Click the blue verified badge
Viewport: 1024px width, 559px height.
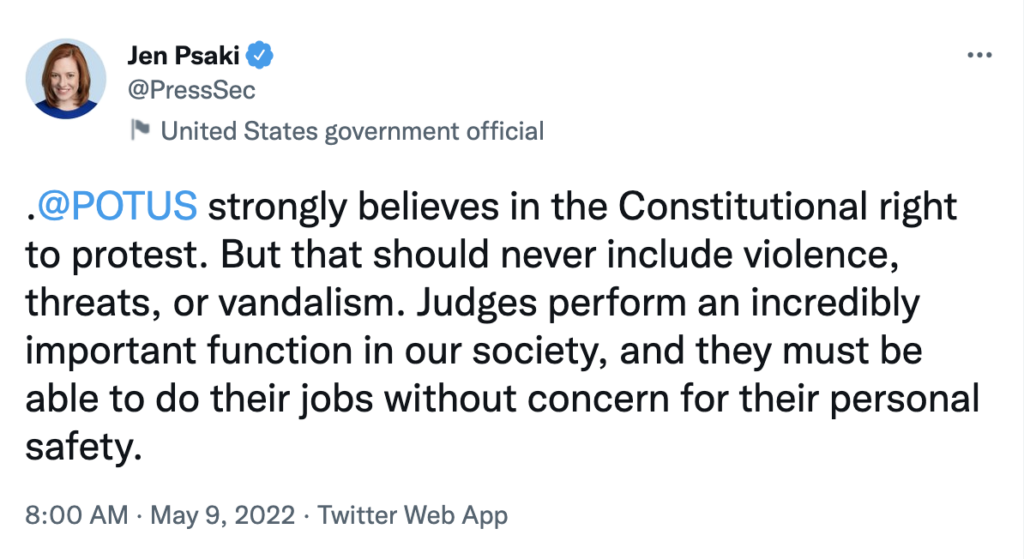point(262,54)
